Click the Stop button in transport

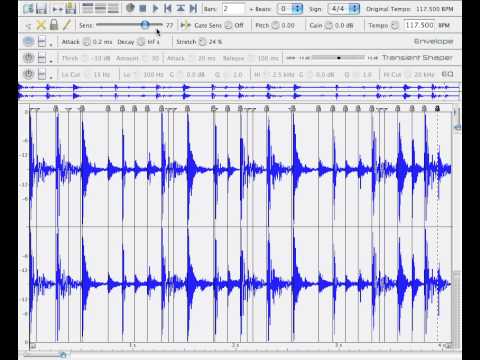coord(143,8)
